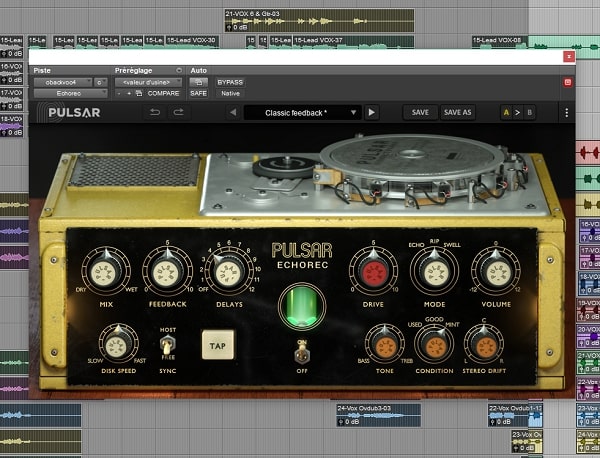Click the Pulsar logo in plugin header
Image resolution: width=600 pixels, height=458 pixels.
click(75, 112)
